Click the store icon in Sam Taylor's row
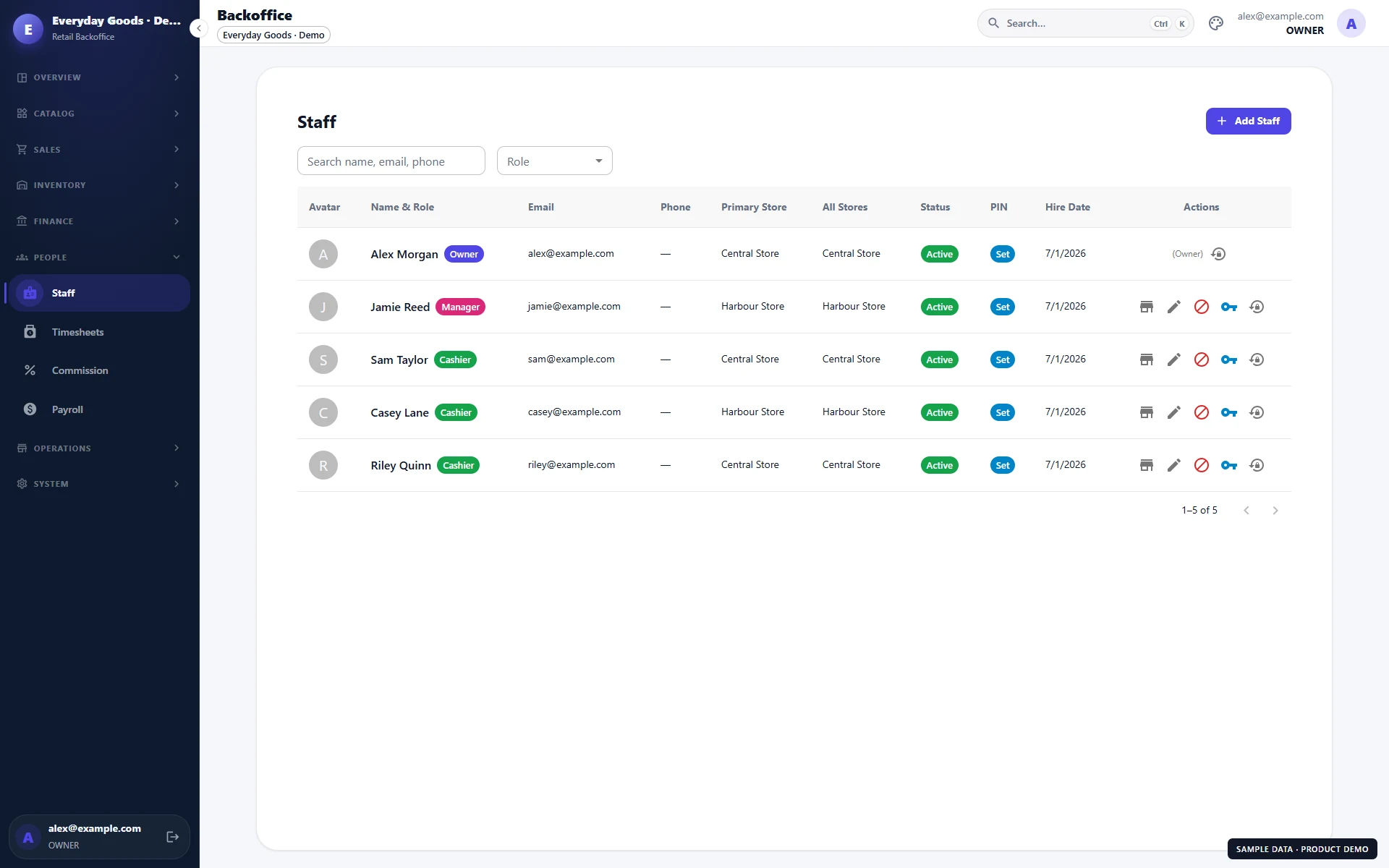This screenshot has height=868, width=1389. coord(1147,359)
